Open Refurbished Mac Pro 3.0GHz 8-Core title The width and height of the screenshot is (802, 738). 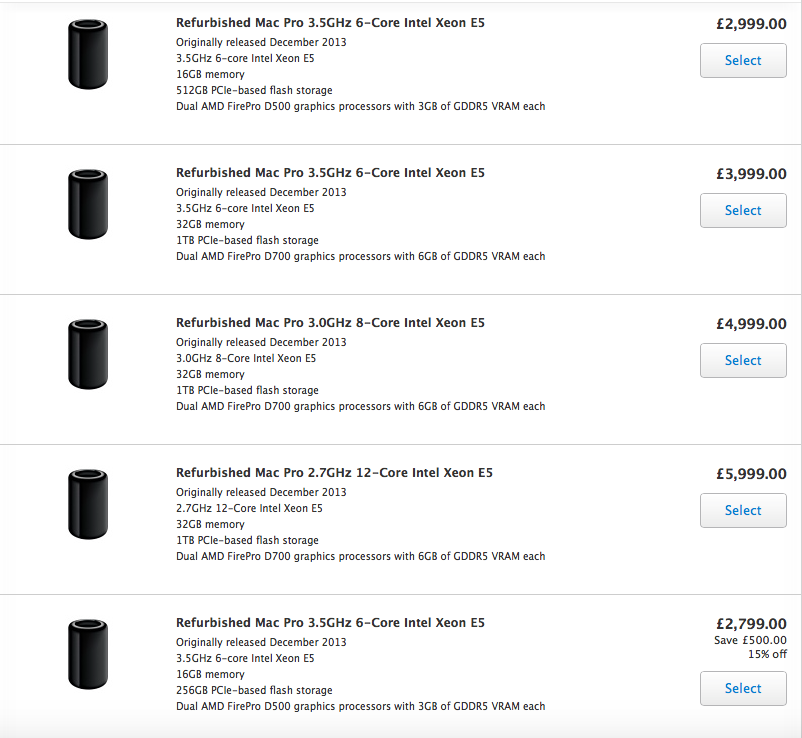pyautogui.click(x=330, y=323)
